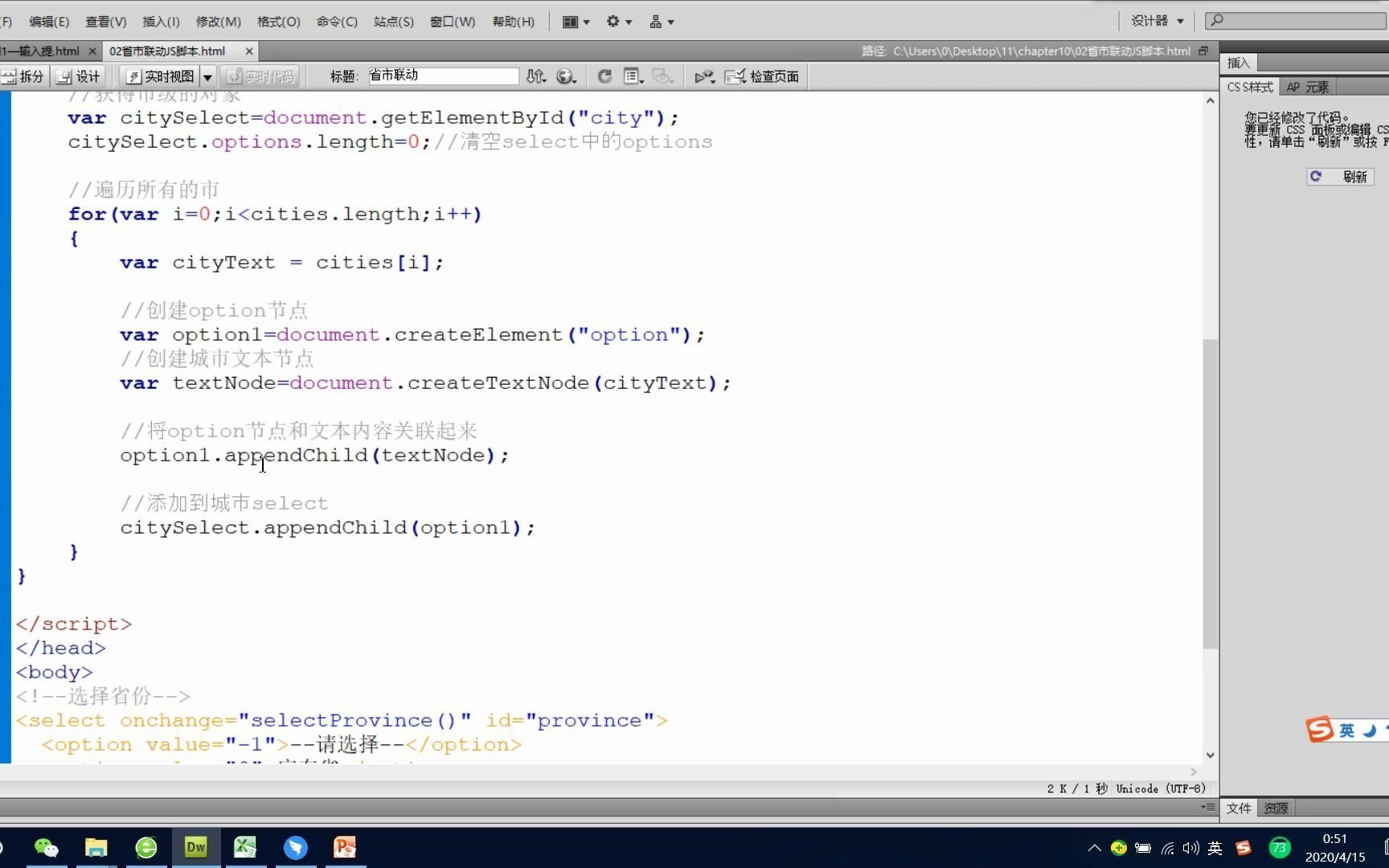Click the code scrollbar up arrow

[x=1210, y=100]
